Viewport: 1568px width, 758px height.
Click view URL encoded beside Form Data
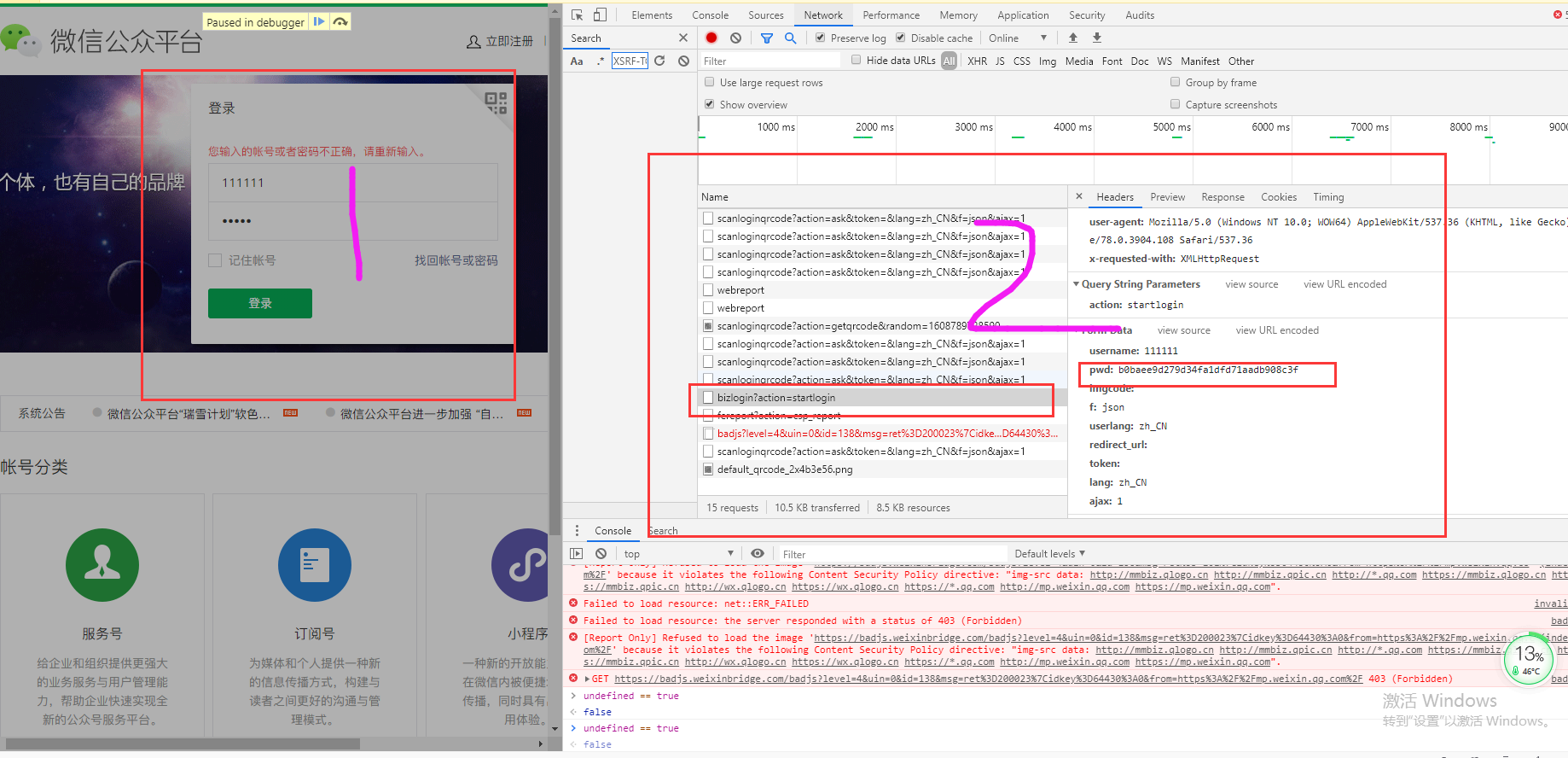click(1277, 330)
